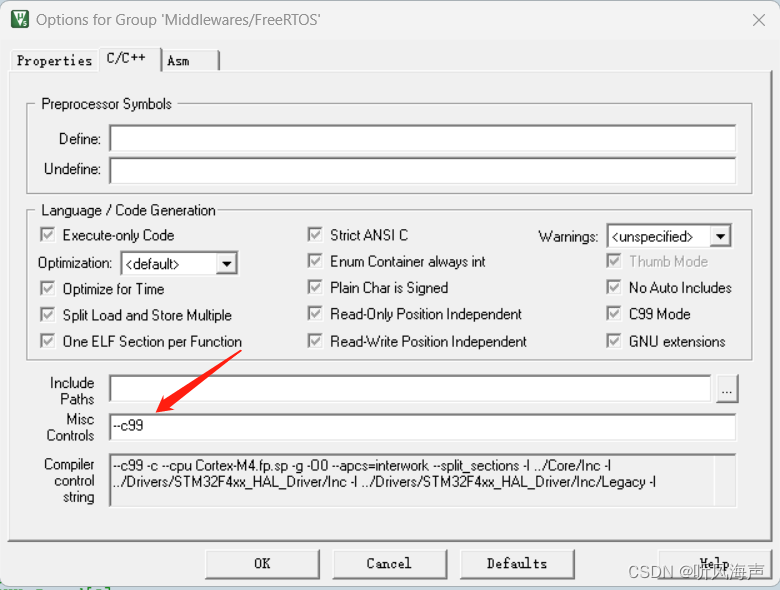Confirm settings with OK button
This screenshot has width=780, height=590.
[262, 564]
